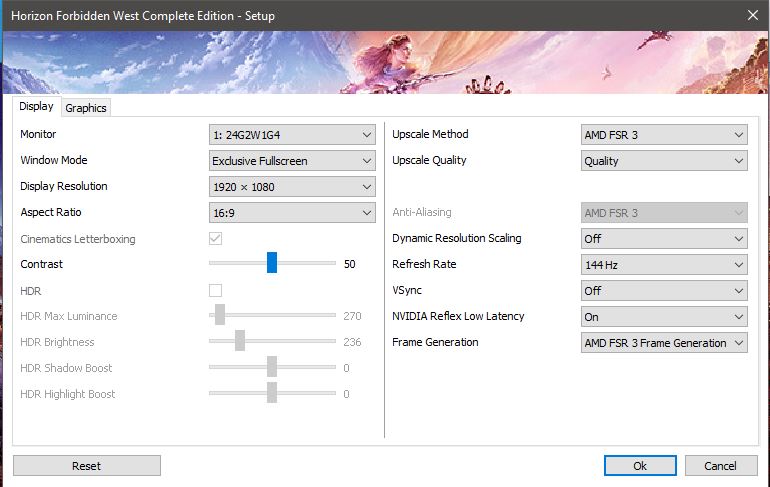Click the Contrast label
770x487 pixels.
(42, 264)
